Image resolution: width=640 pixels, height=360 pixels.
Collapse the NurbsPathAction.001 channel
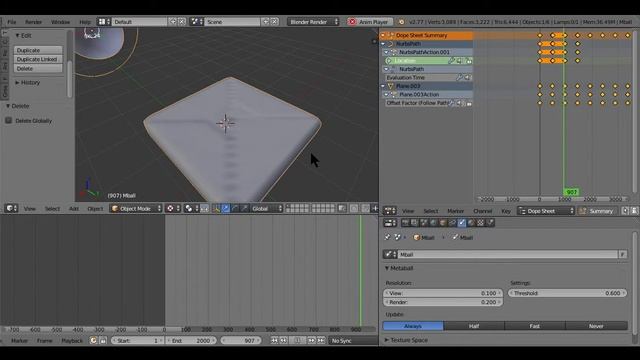tap(386, 52)
